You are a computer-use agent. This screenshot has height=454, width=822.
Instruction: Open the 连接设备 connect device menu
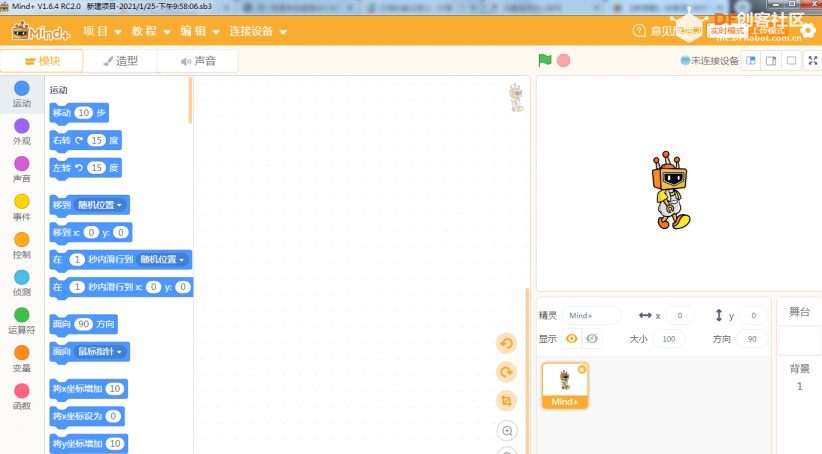coord(257,31)
